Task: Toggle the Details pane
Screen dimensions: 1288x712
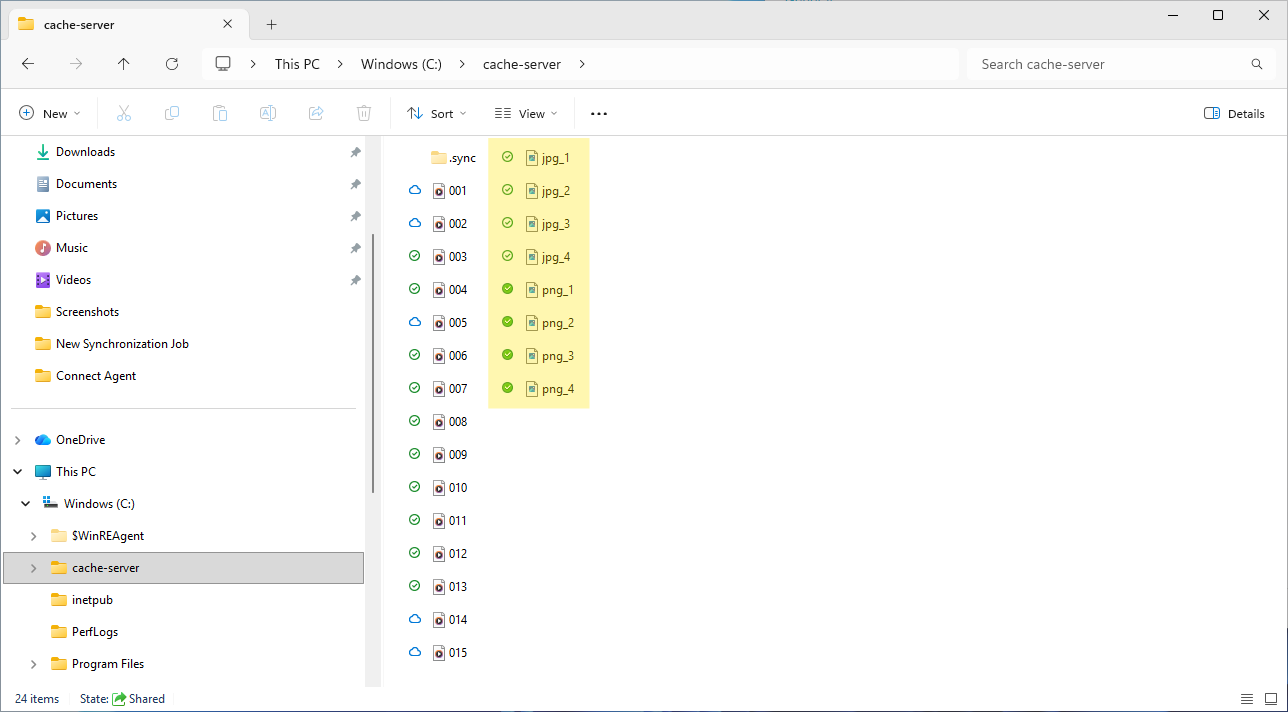Action: (x=1235, y=114)
